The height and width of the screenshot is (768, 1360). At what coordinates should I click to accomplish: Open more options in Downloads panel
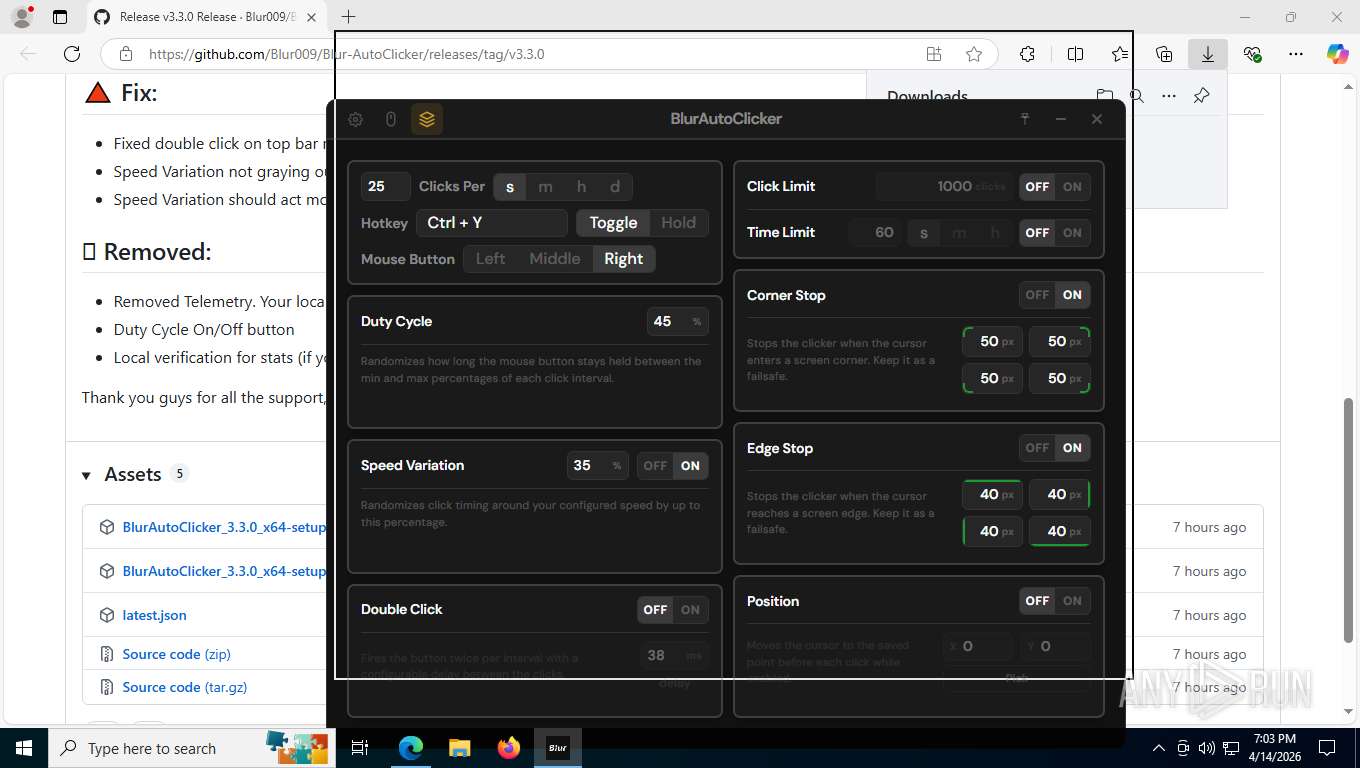tap(1169, 96)
